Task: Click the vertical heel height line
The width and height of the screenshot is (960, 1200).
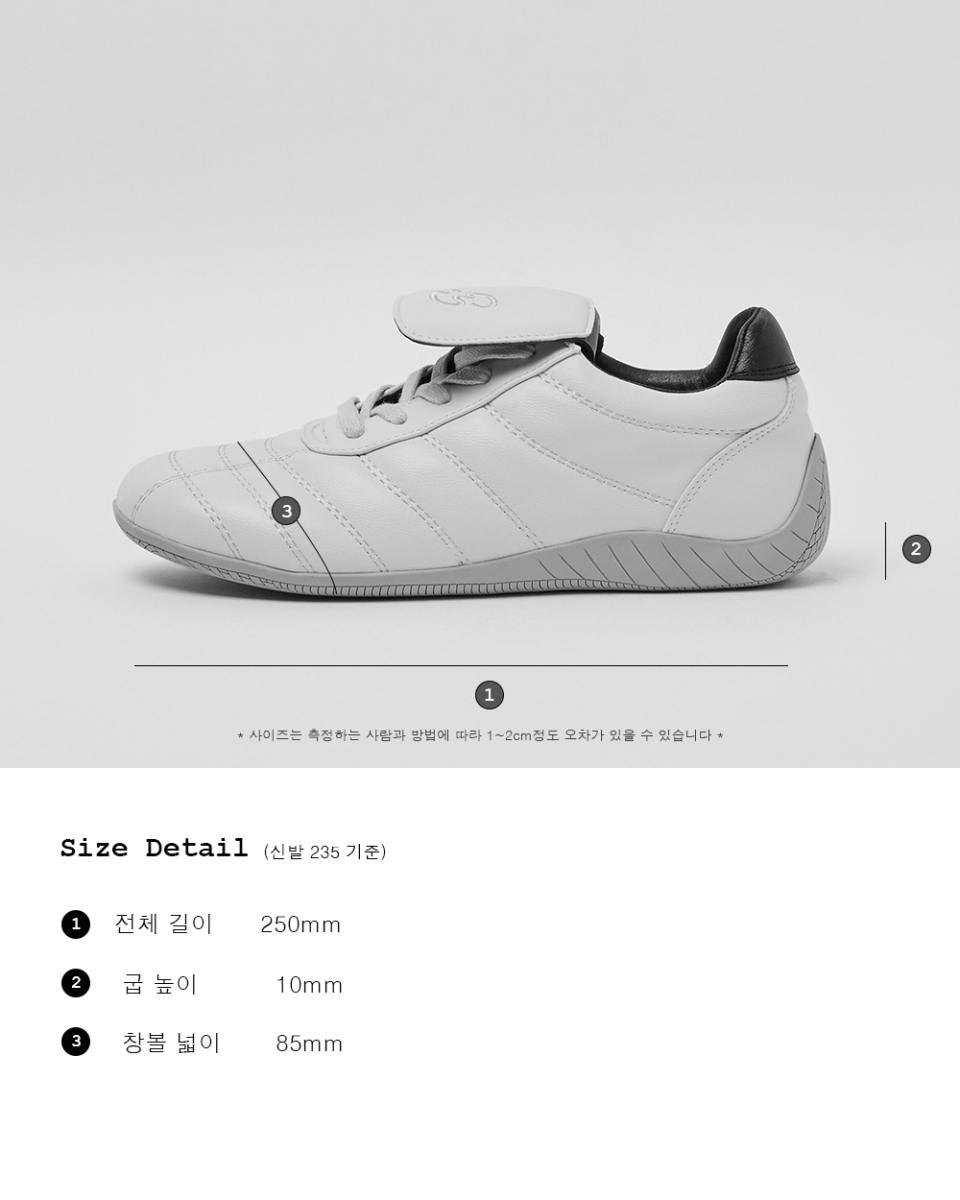Action: click(x=885, y=550)
